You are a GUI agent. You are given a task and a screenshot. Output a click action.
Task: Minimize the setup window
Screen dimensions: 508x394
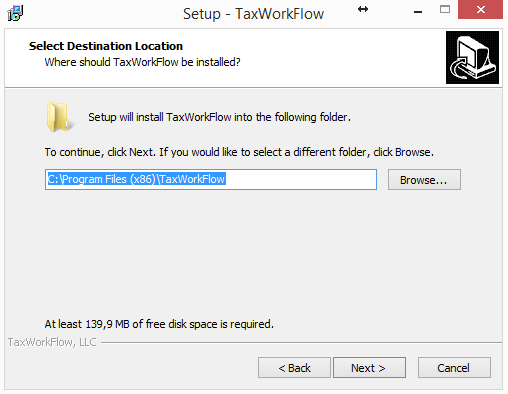(418, 12)
